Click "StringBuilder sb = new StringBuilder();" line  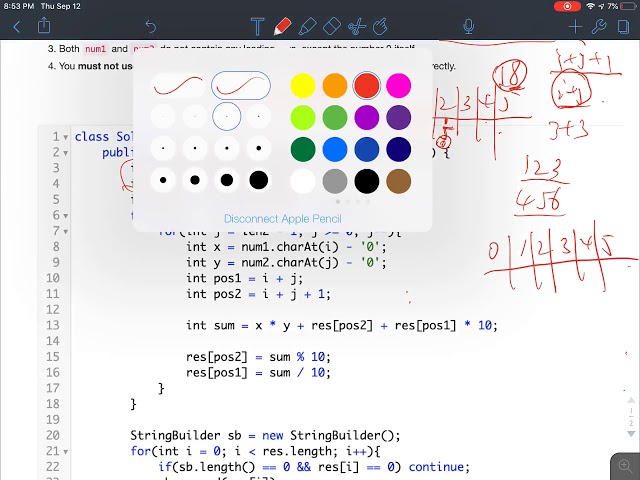(265, 436)
